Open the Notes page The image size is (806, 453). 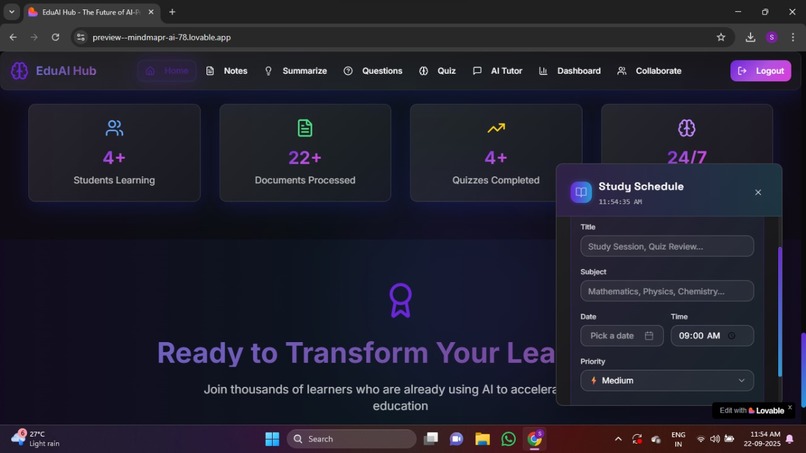tap(227, 71)
